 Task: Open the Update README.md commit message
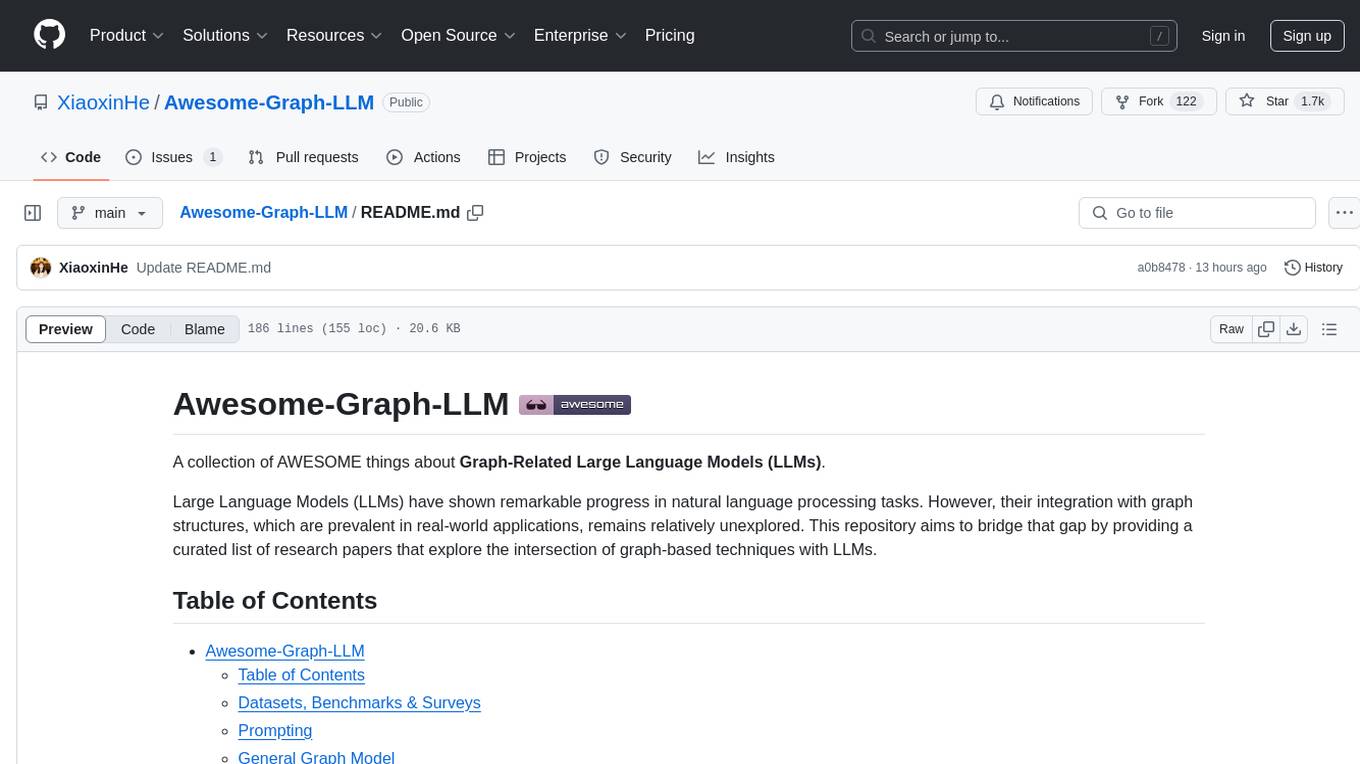(x=203, y=267)
